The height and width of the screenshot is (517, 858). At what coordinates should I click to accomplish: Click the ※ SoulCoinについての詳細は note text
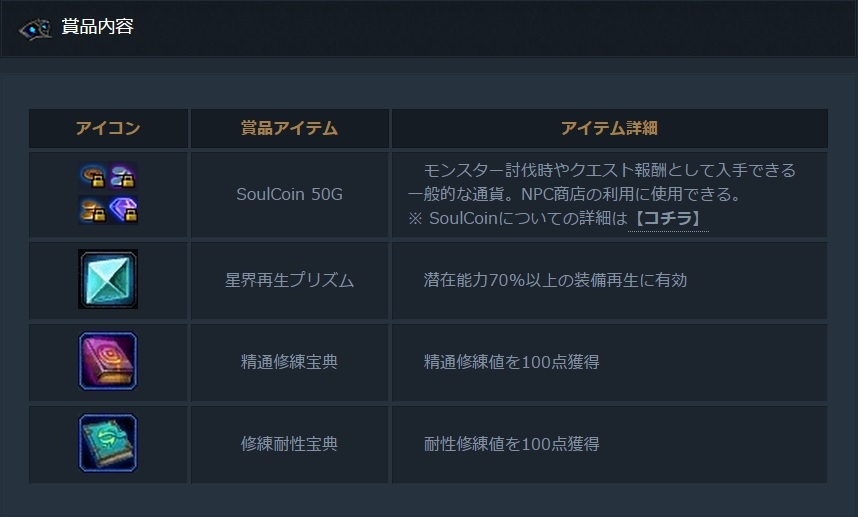[x=516, y=218]
